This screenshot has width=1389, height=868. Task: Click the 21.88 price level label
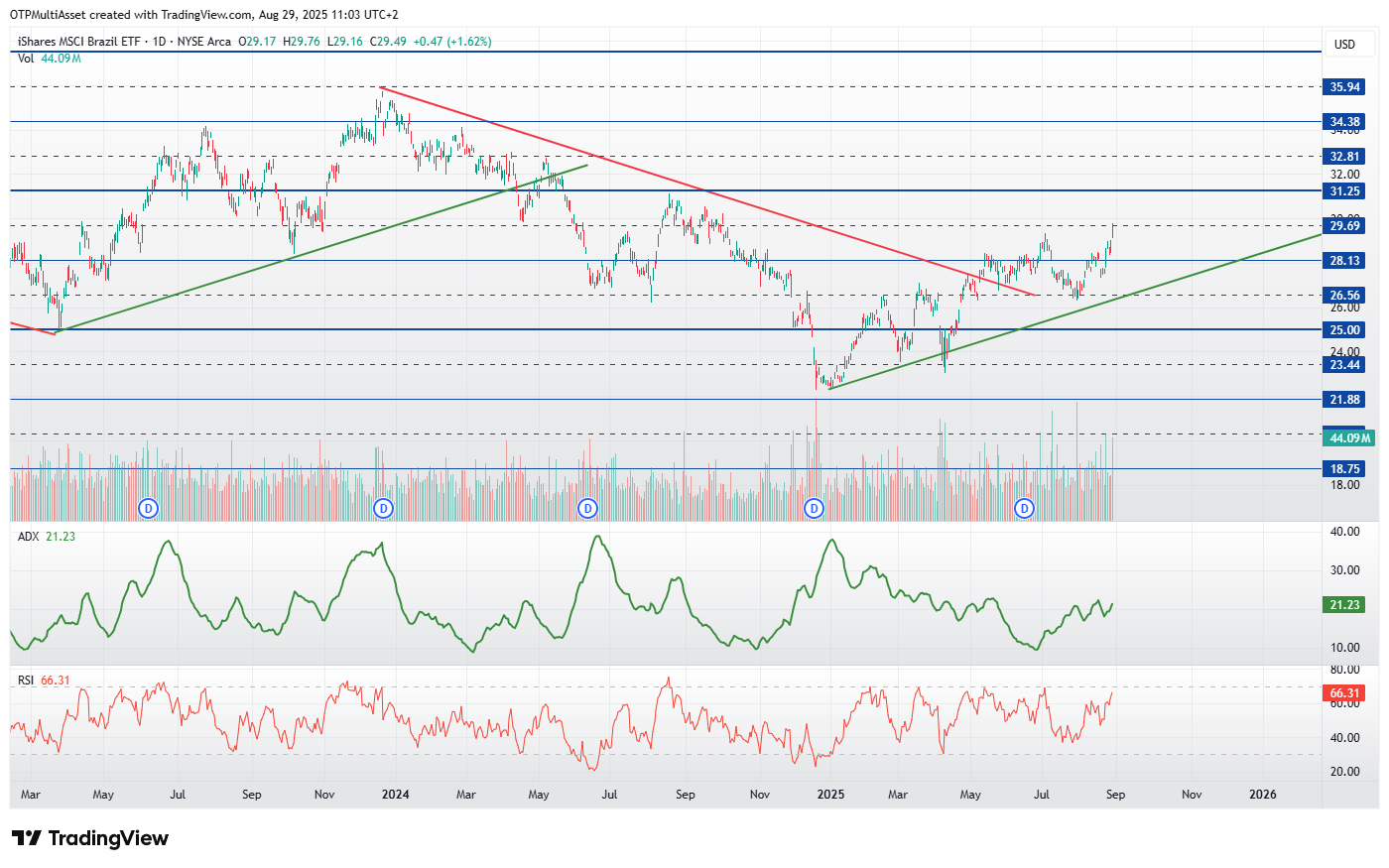point(1344,400)
